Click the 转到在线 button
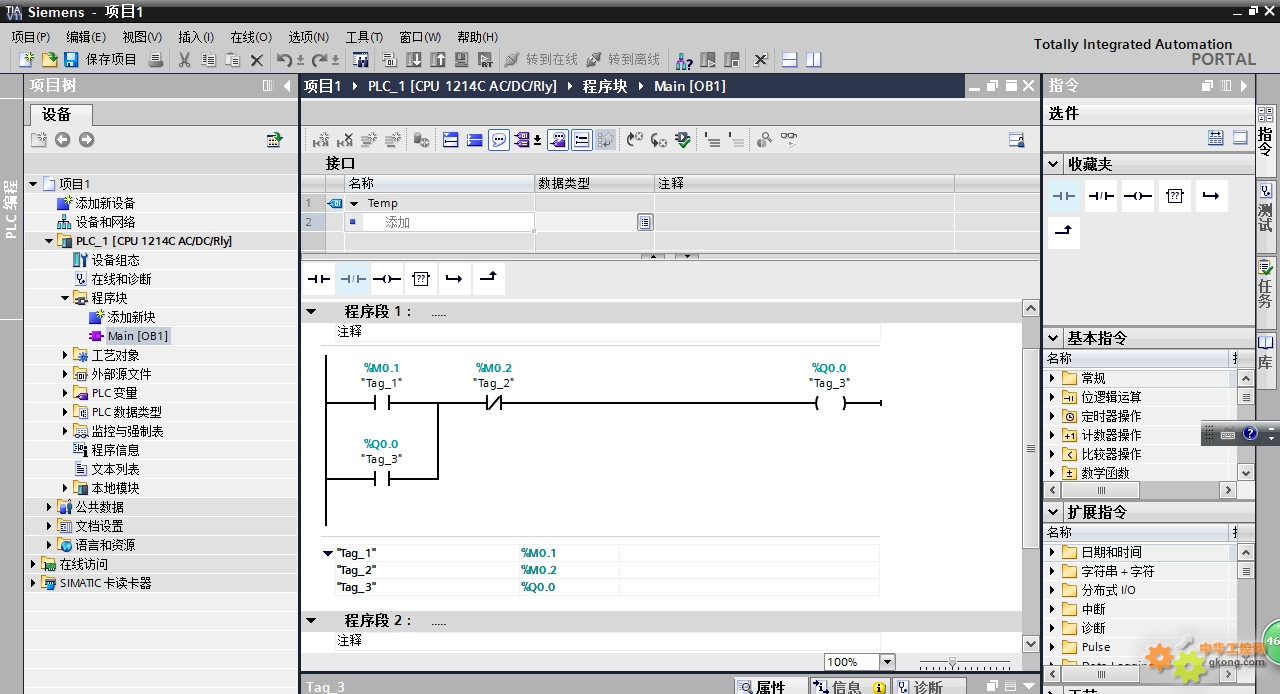This screenshot has width=1280, height=694. point(541,60)
